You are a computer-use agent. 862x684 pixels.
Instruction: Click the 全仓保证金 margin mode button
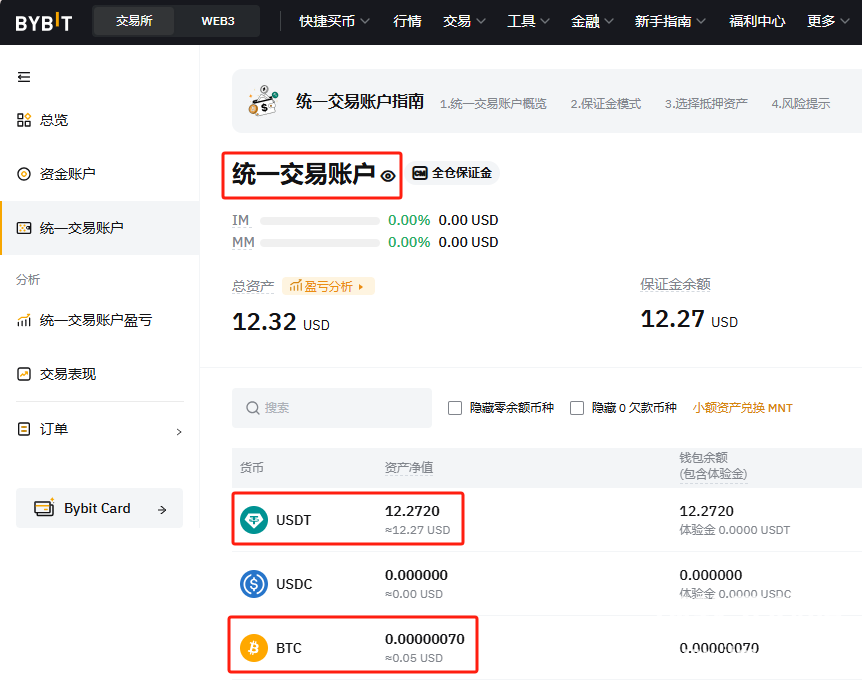pos(453,173)
